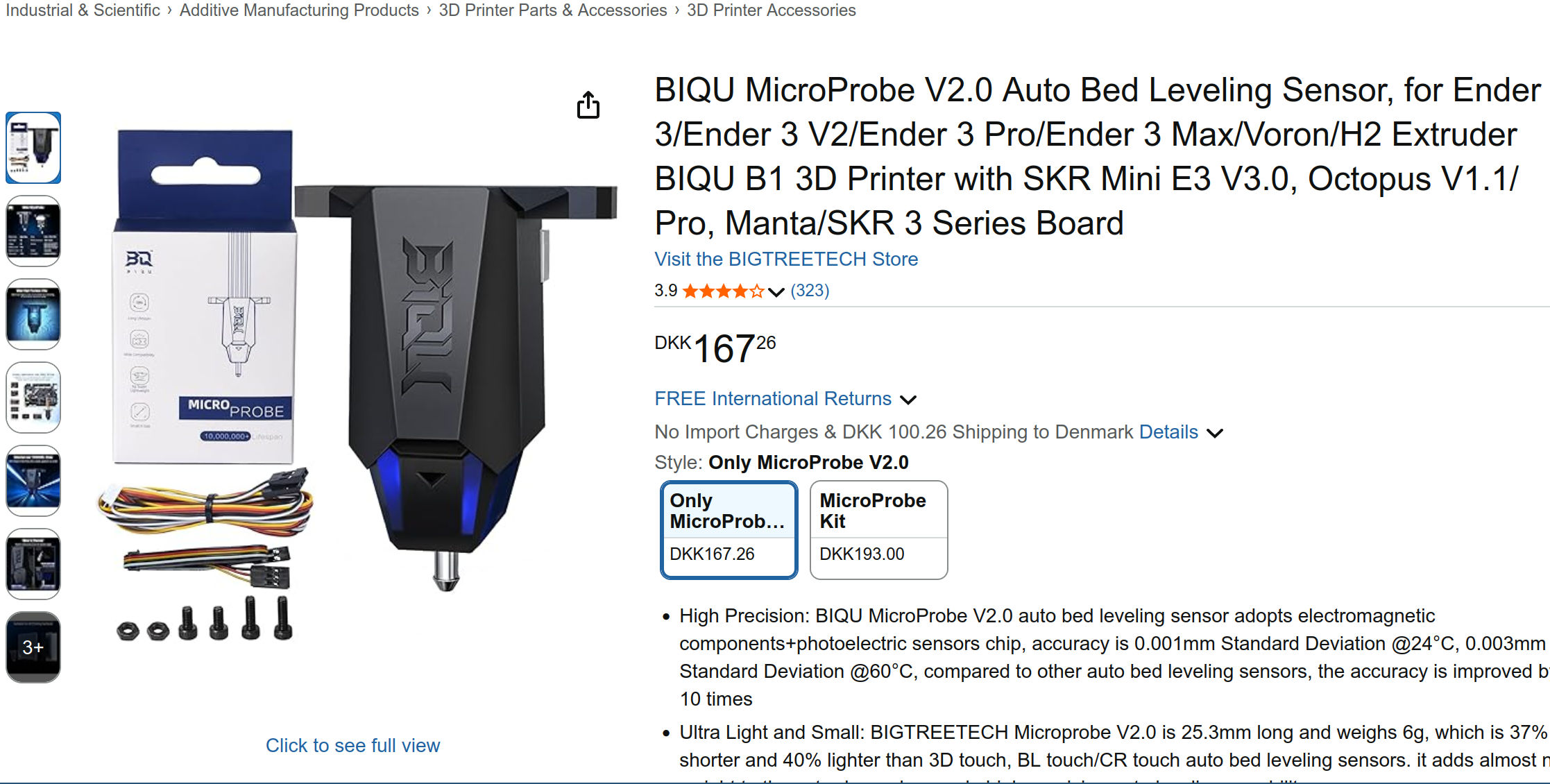1550x784 pixels.
Task: Click to see full view link
Action: pyautogui.click(x=352, y=745)
